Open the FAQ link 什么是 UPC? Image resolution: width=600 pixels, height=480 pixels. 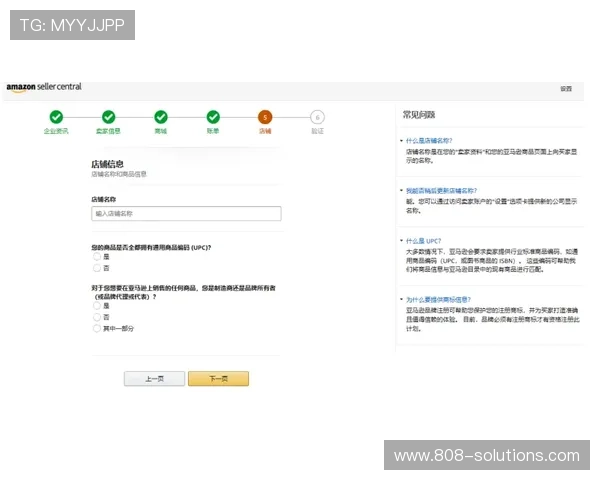(x=423, y=241)
